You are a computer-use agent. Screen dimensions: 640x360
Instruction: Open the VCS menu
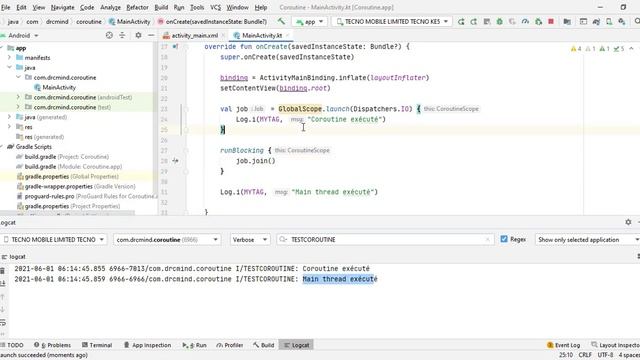215,7
